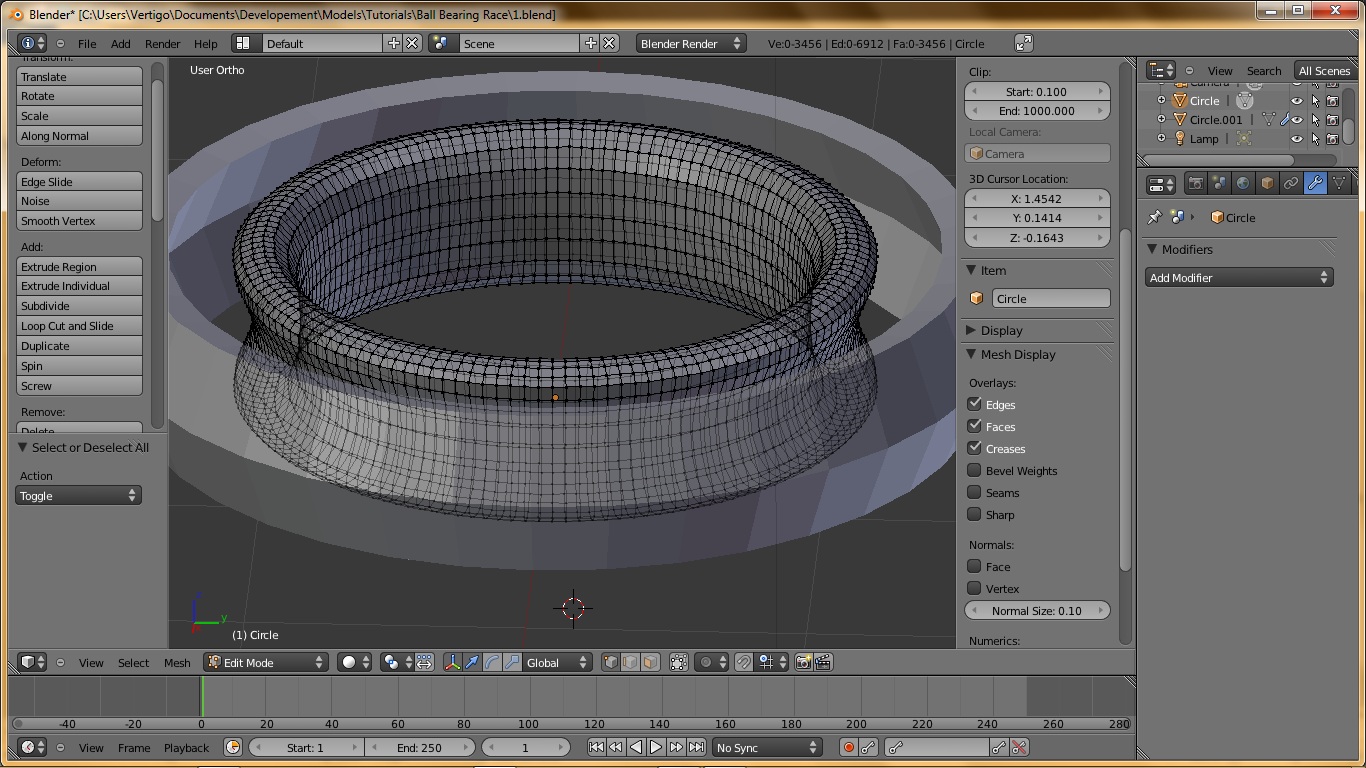Open the World properties tab globe icon

pyautogui.click(x=1243, y=184)
